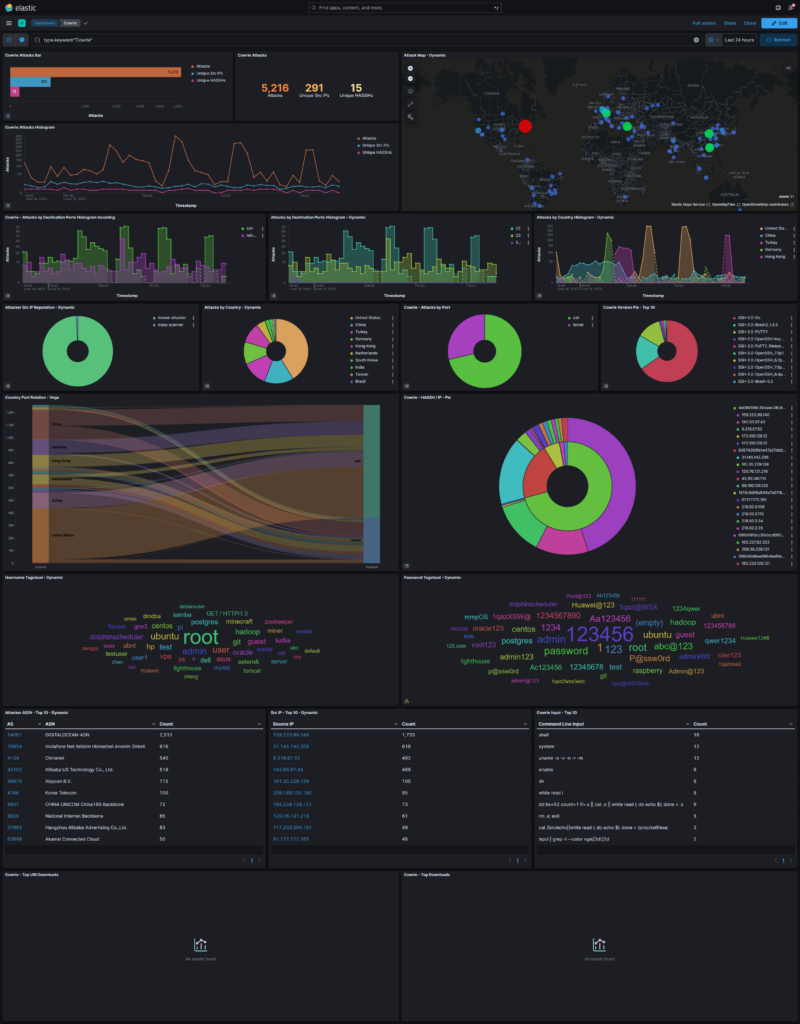Screen dimensions: 800x1024
Task: Open the Count column menu in Attacker ASN table
Action: coord(259,724)
